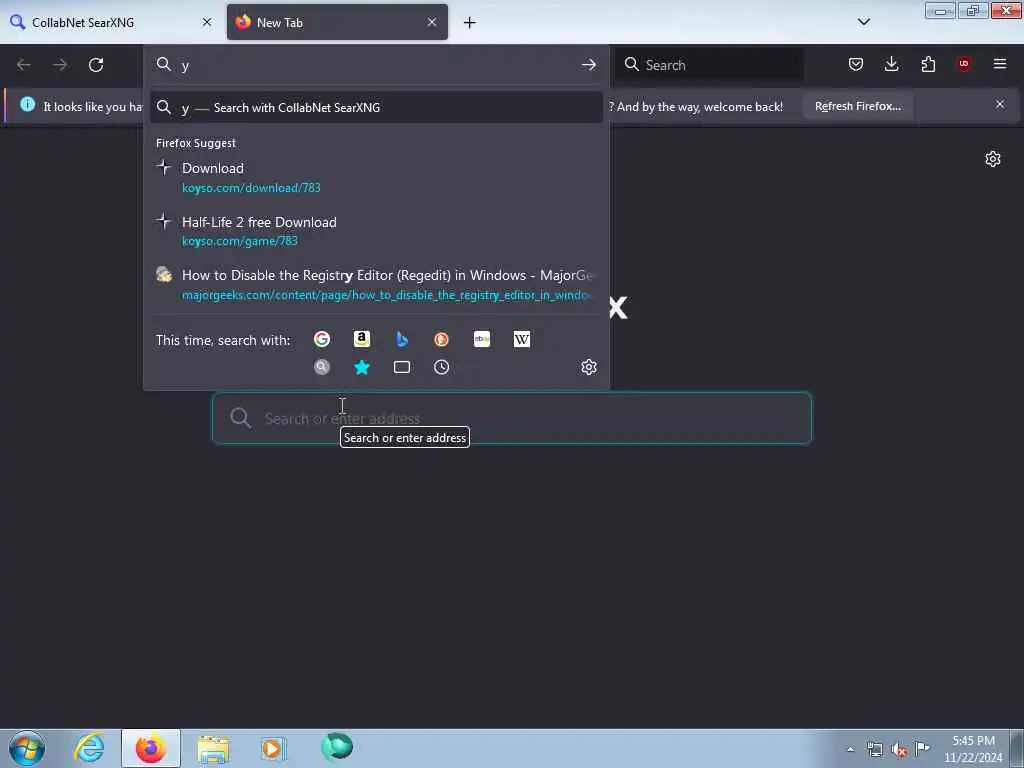The image size is (1024, 768).
Task: Open a new tab with plus button
Action: point(470,23)
